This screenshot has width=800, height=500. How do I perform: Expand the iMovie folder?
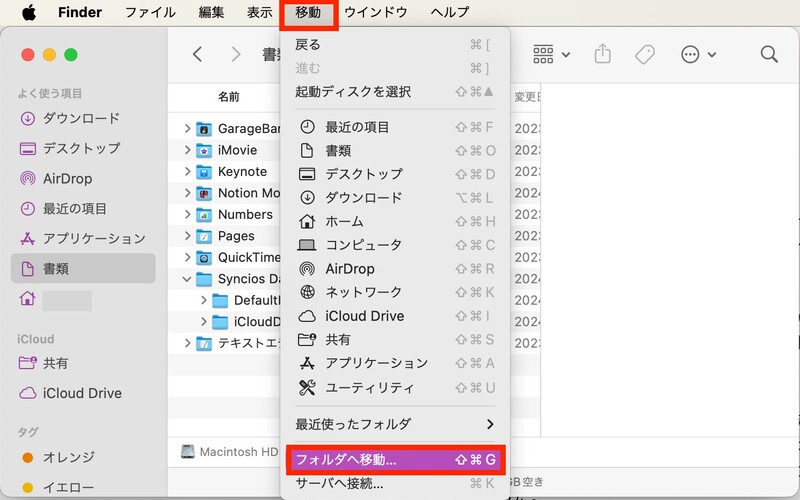pyautogui.click(x=187, y=150)
